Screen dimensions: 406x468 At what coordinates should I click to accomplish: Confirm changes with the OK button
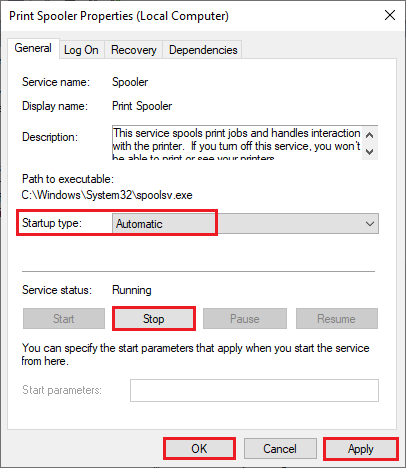(199, 449)
